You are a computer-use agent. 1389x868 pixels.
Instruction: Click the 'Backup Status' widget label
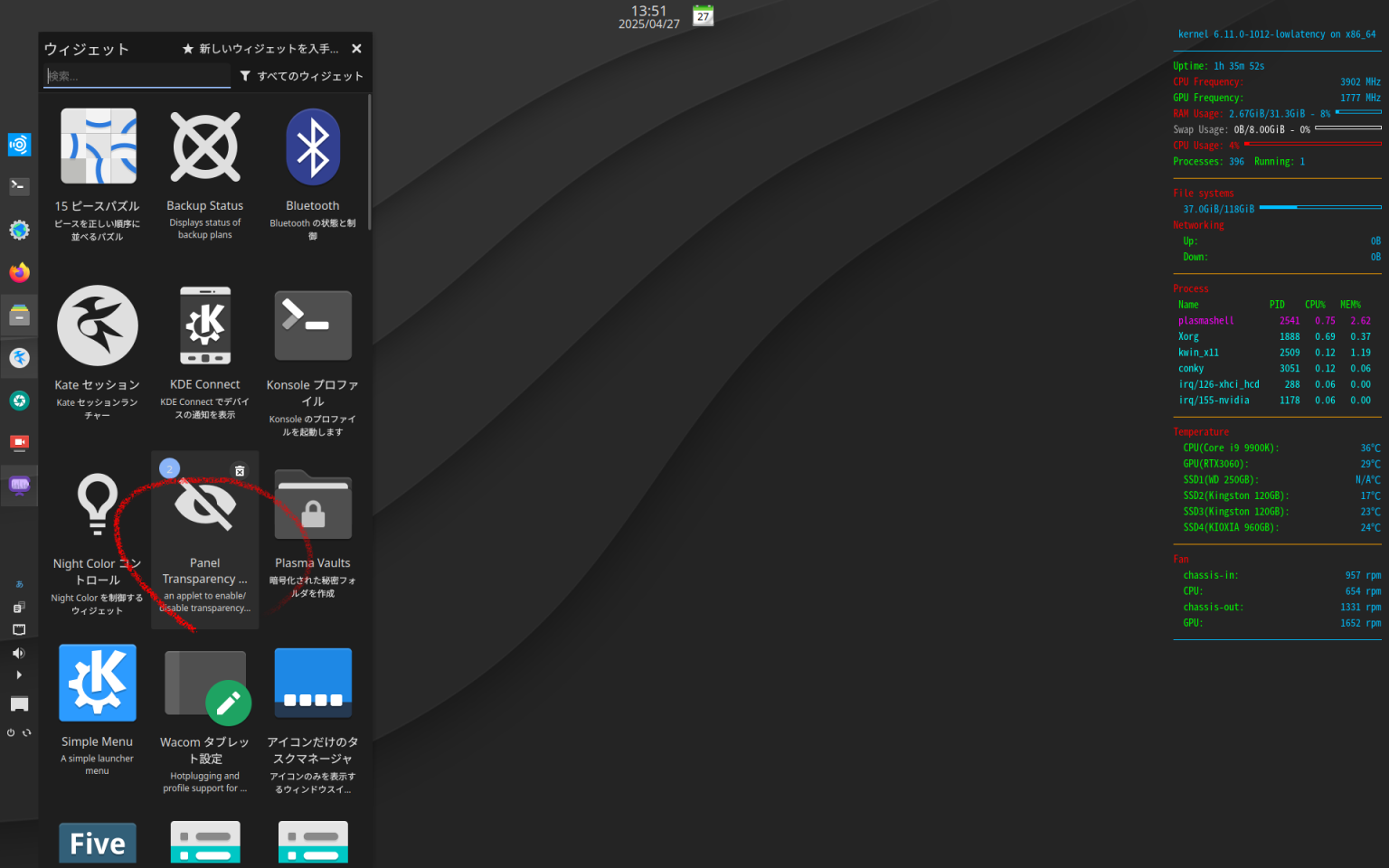click(x=205, y=206)
